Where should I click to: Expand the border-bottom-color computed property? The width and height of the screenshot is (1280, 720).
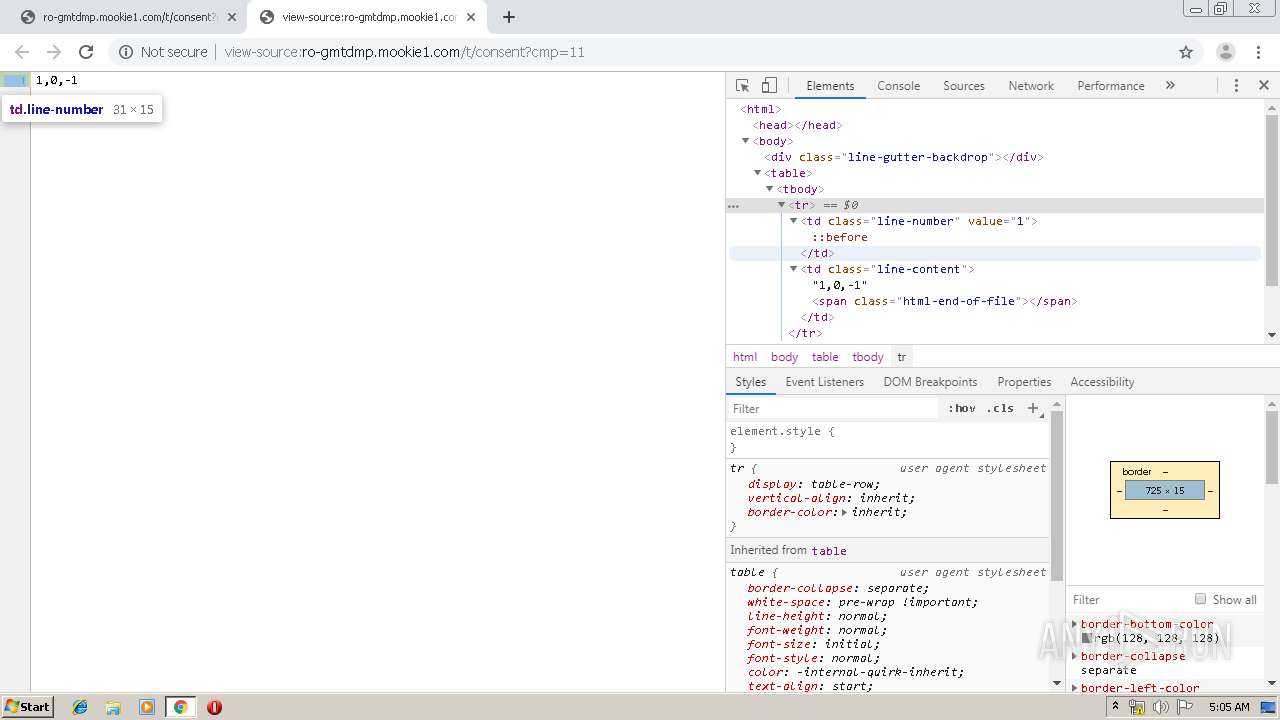coord(1075,624)
